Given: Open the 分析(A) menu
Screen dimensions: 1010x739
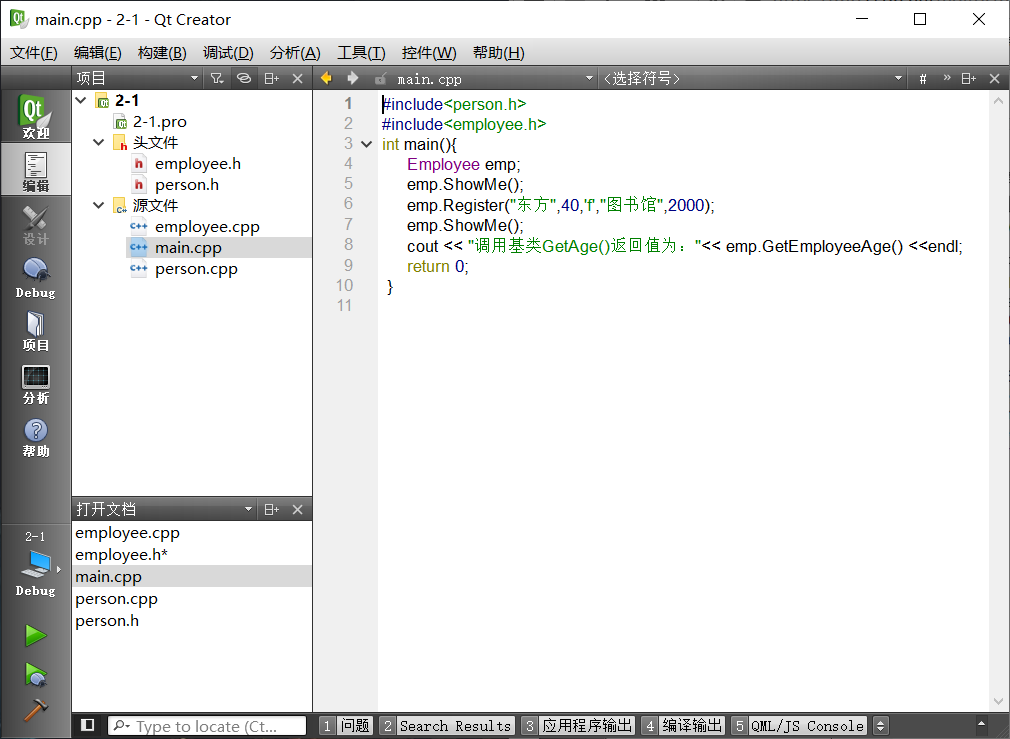Looking at the screenshot, I should coord(295,53).
